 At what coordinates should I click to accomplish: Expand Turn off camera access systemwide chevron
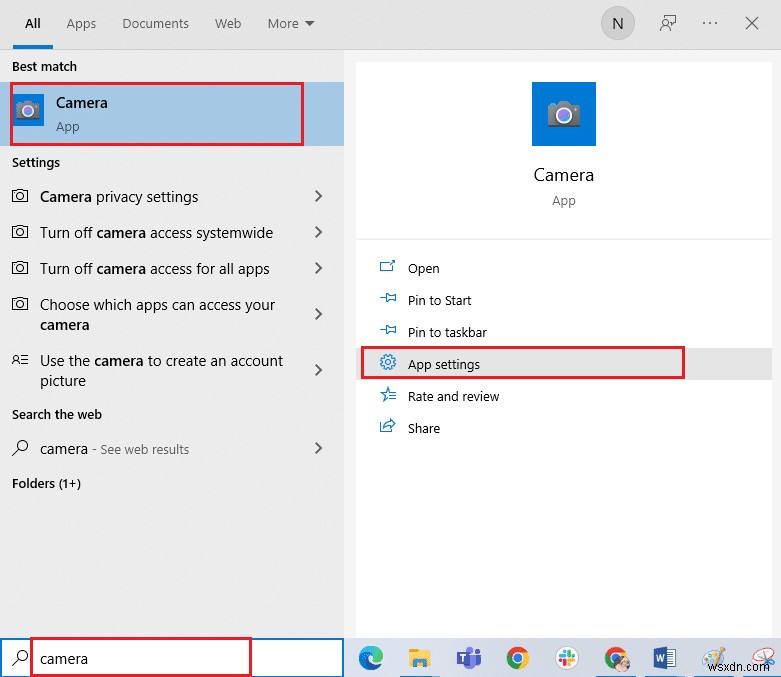319,232
